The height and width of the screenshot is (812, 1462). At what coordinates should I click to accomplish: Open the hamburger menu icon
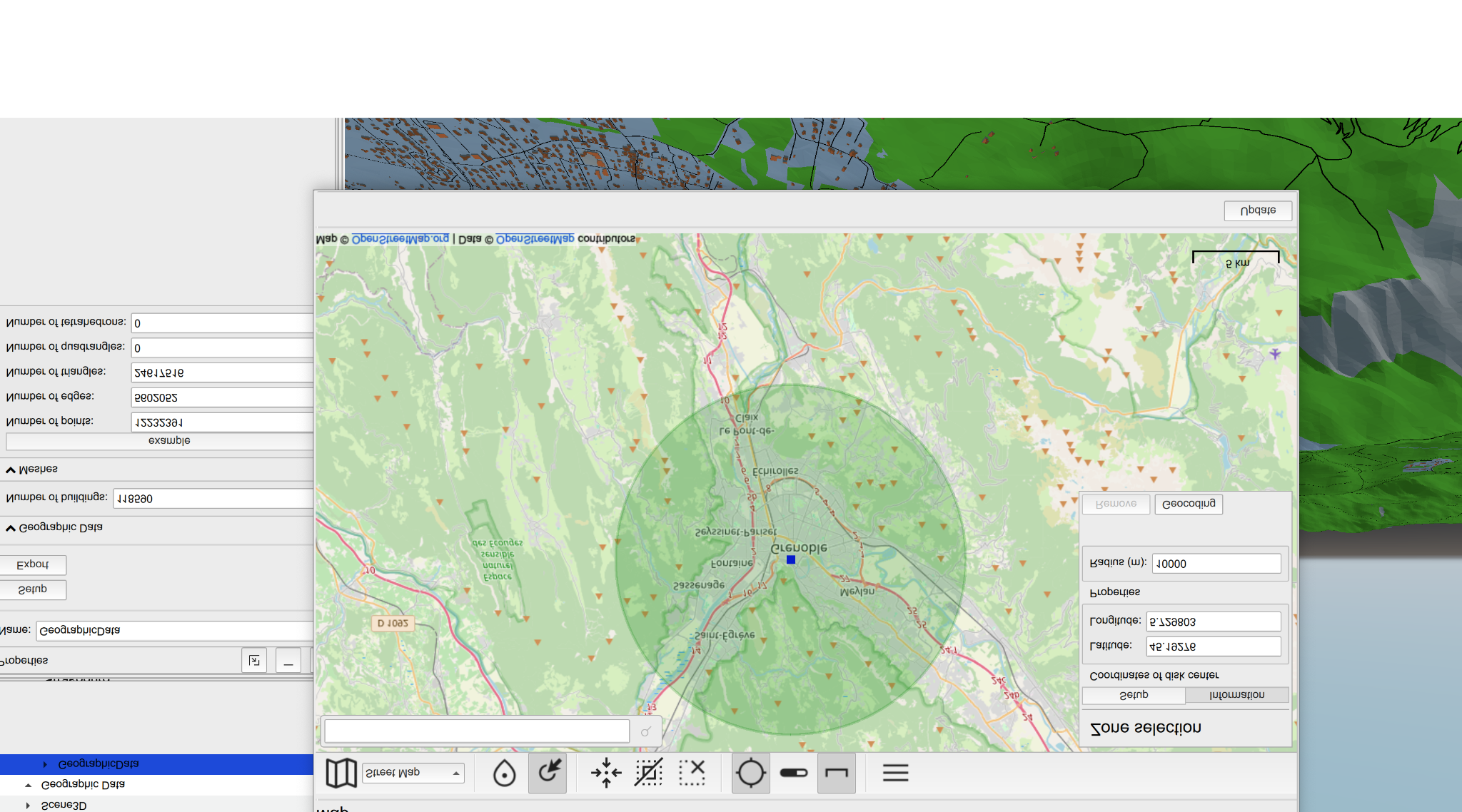(895, 772)
